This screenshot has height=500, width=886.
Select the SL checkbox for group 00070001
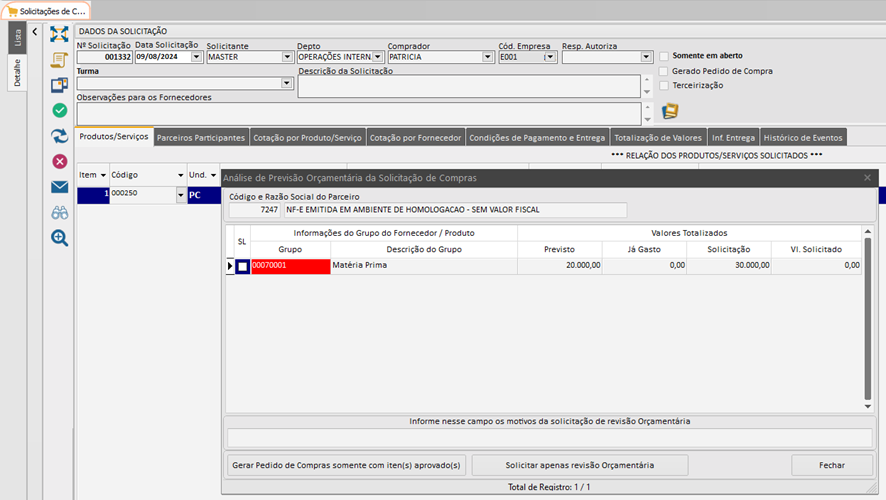[x=242, y=266]
